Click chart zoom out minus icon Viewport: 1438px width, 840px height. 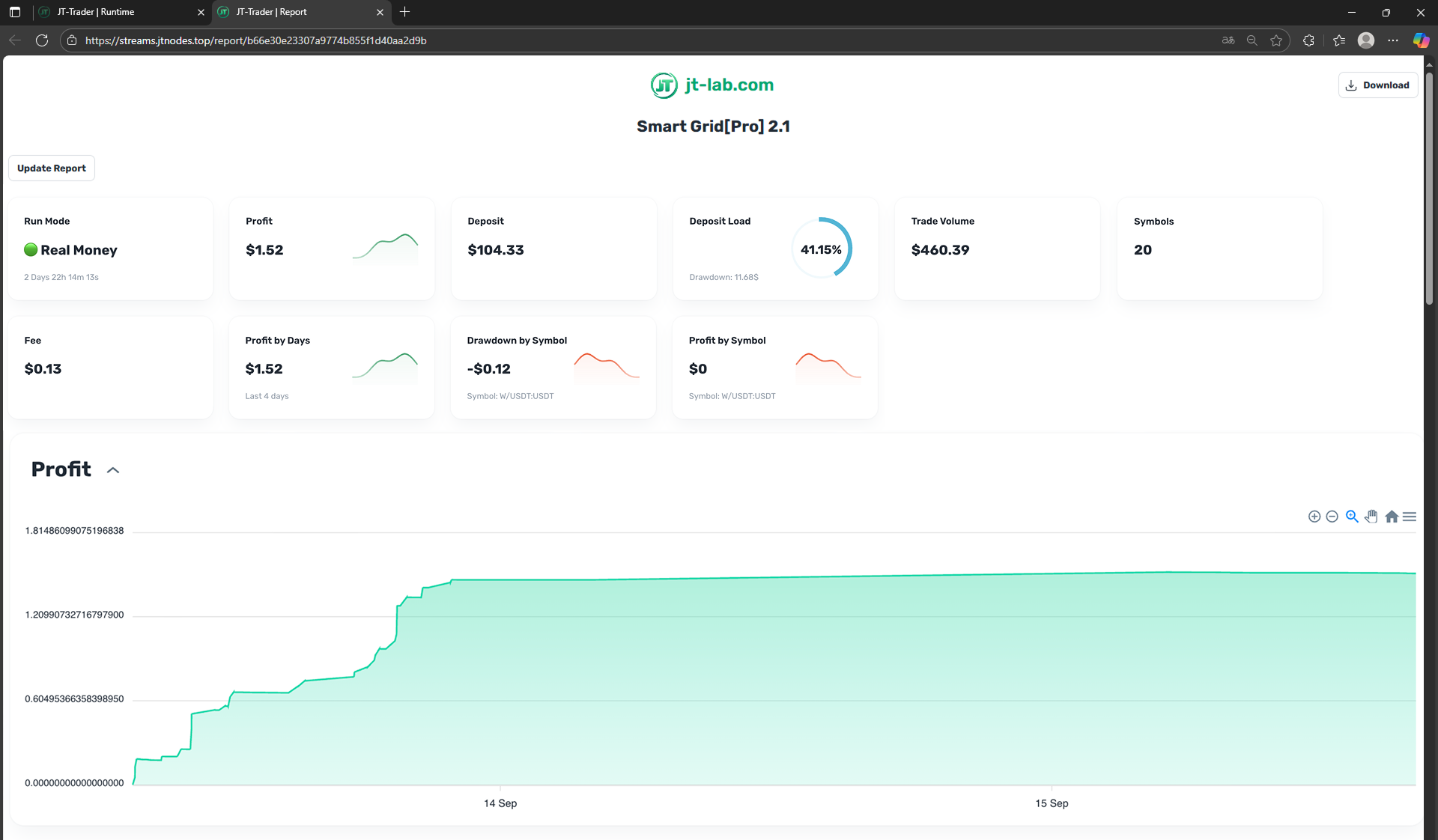1332,517
